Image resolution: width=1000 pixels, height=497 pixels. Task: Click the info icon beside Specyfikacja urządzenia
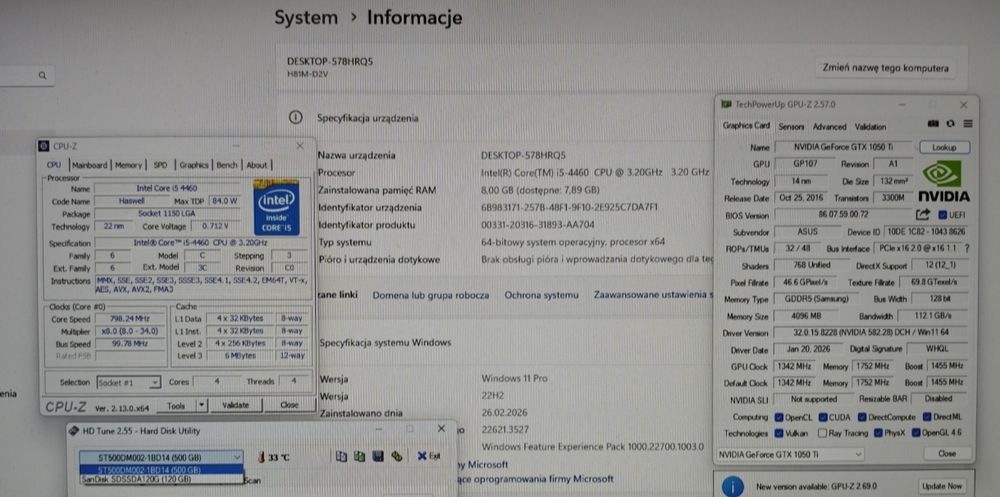pyautogui.click(x=295, y=117)
